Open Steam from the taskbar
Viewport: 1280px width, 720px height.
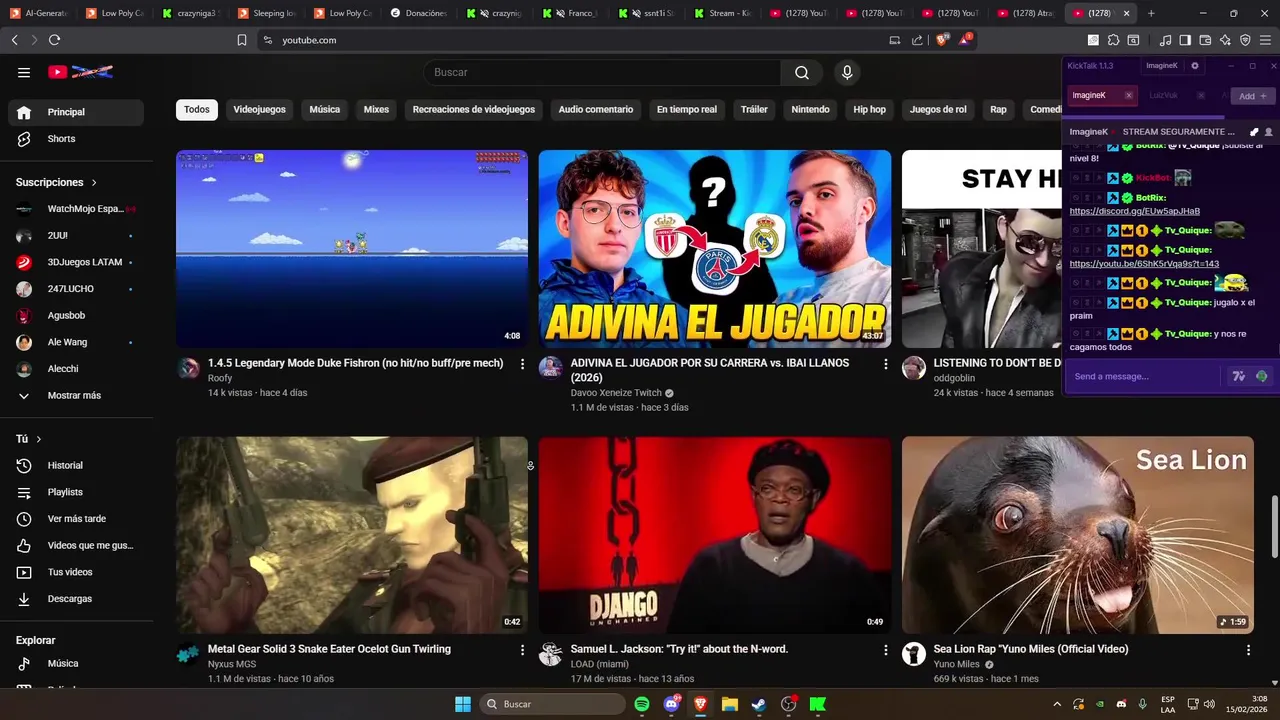759,704
